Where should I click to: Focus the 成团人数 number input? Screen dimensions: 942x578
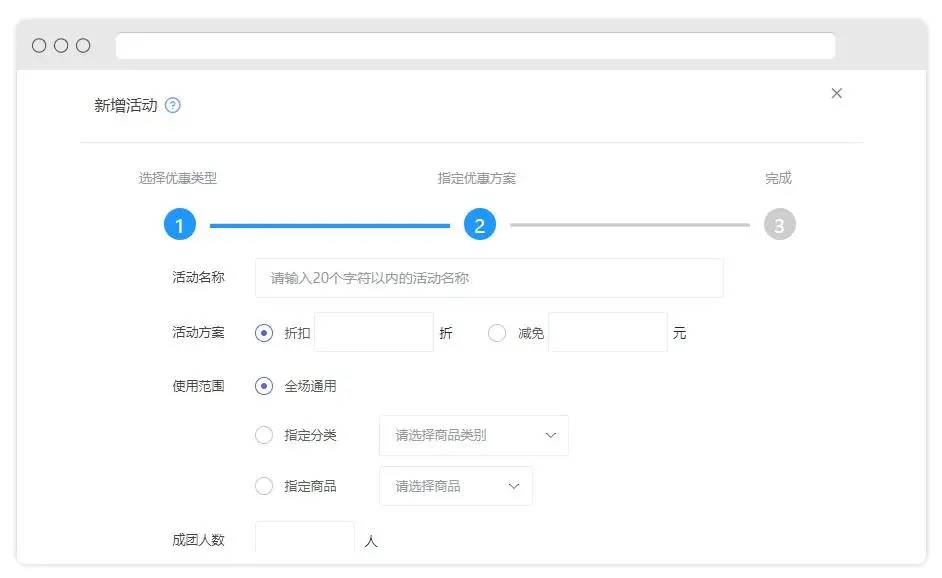tap(305, 539)
